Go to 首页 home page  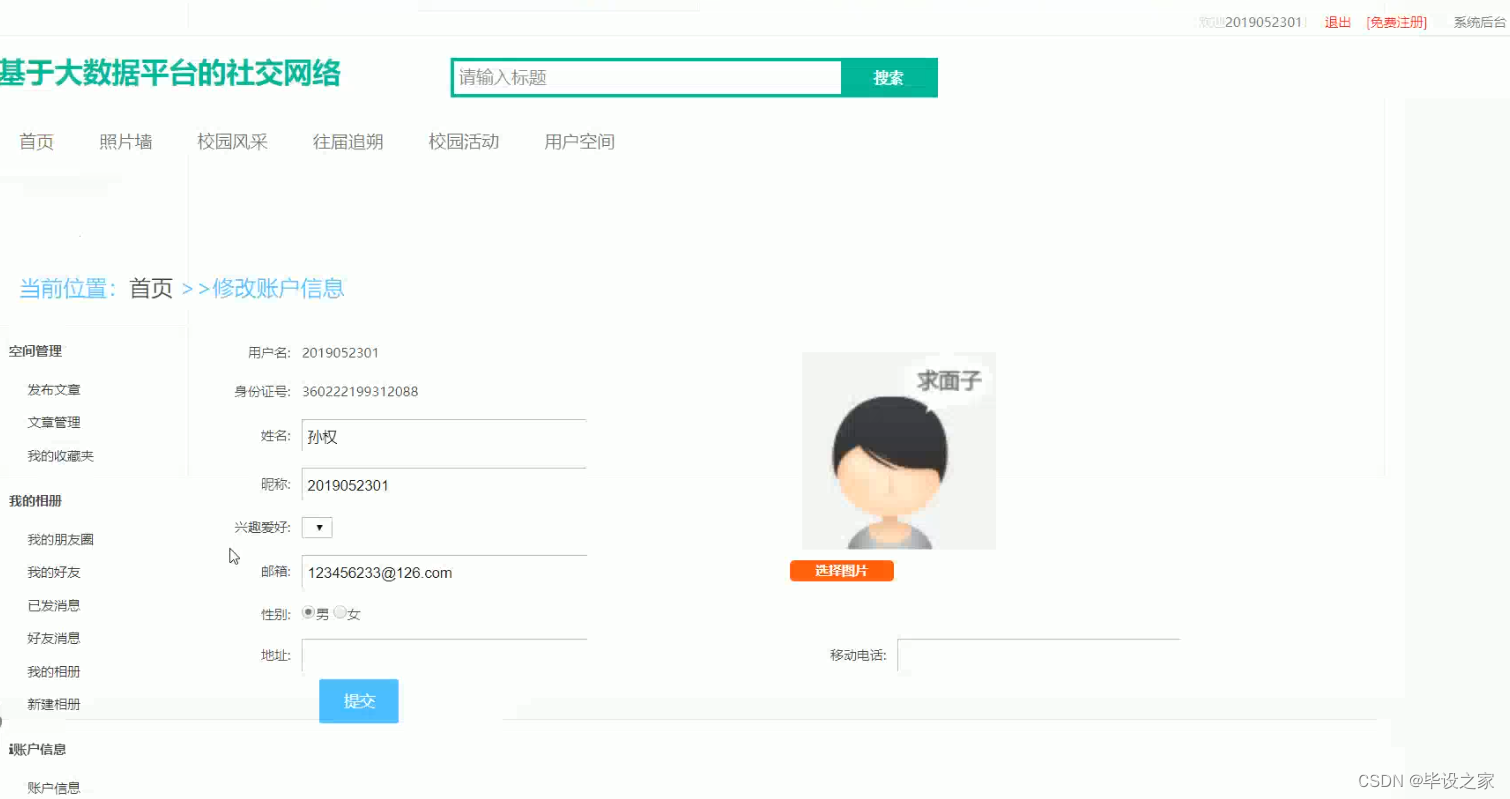36,142
